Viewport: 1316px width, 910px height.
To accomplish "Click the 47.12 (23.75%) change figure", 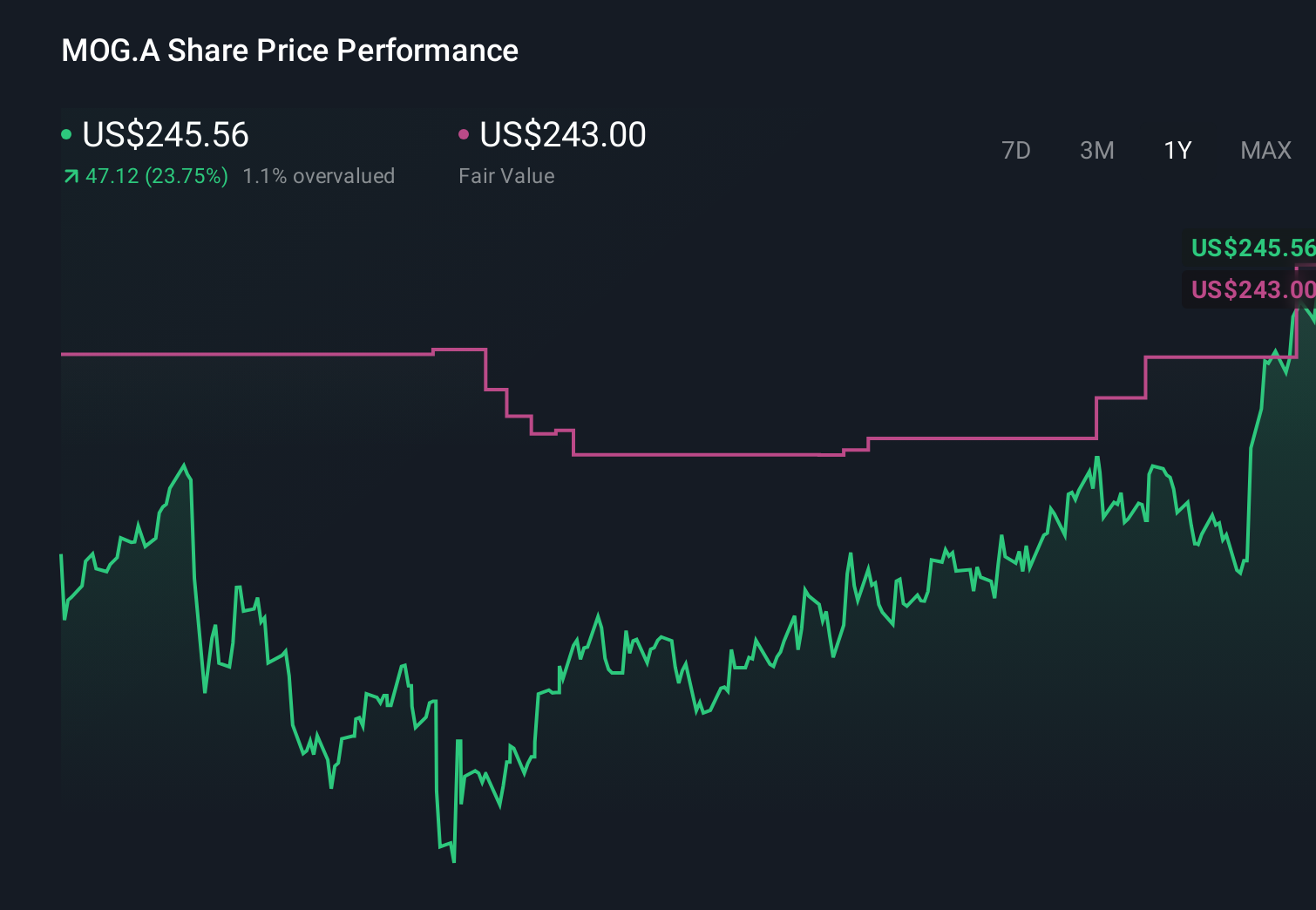I will (155, 175).
